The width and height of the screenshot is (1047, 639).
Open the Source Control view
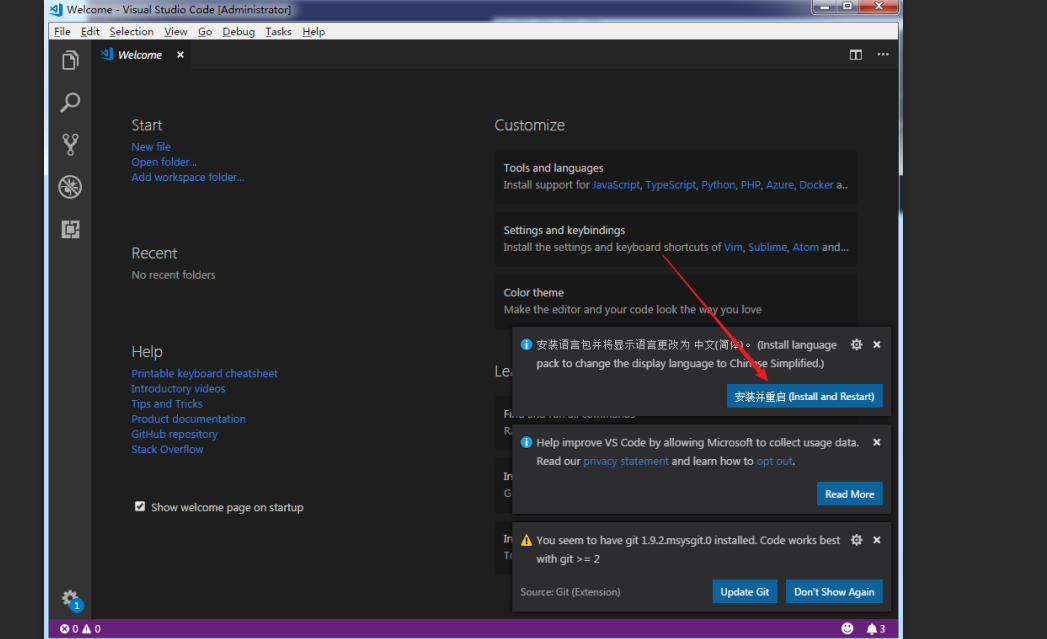coord(70,144)
